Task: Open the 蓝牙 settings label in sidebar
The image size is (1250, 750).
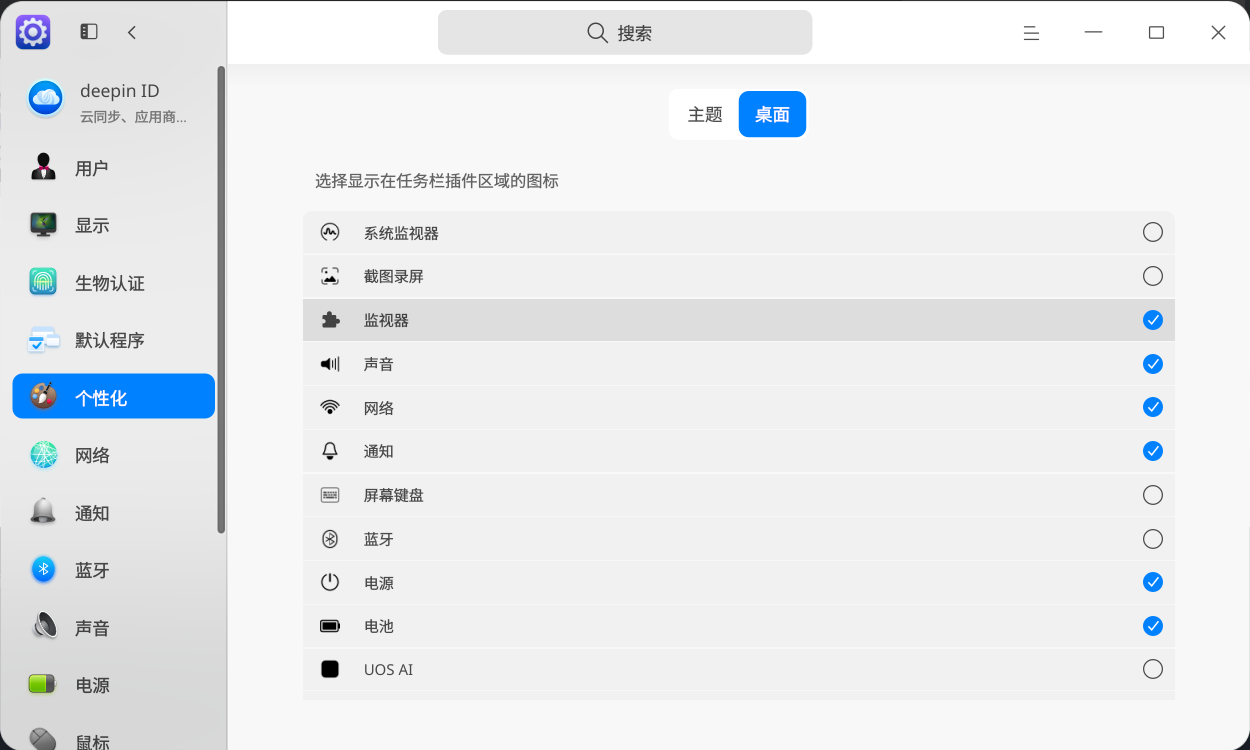Action: pyautogui.click(x=92, y=571)
